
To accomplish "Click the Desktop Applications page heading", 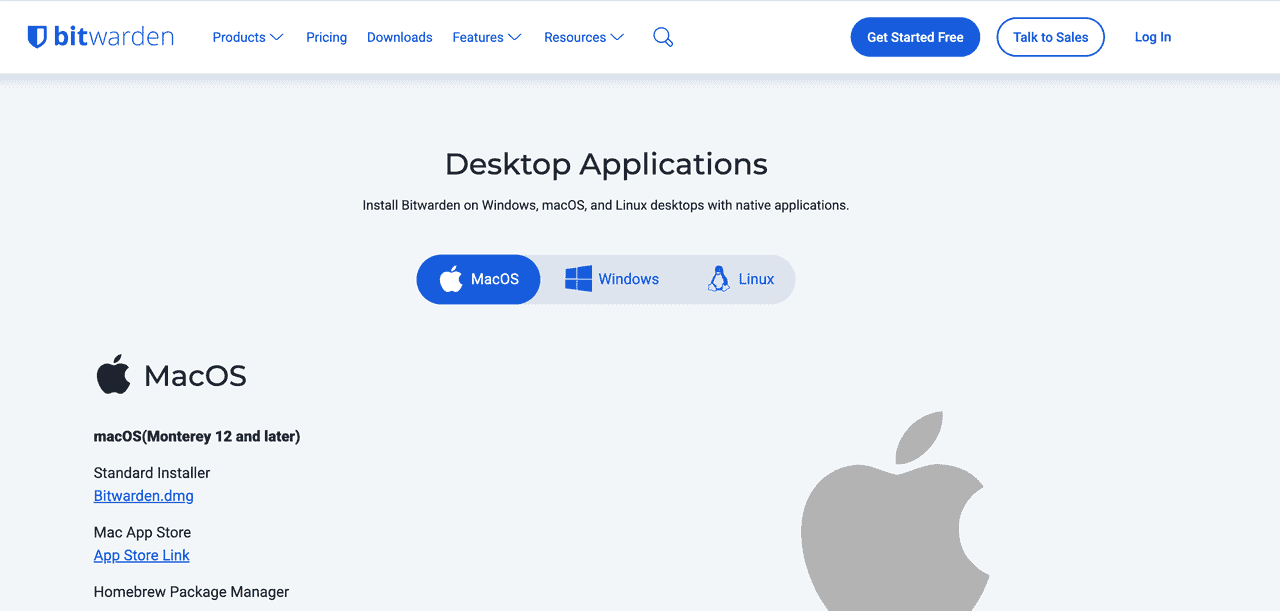I will (606, 164).
